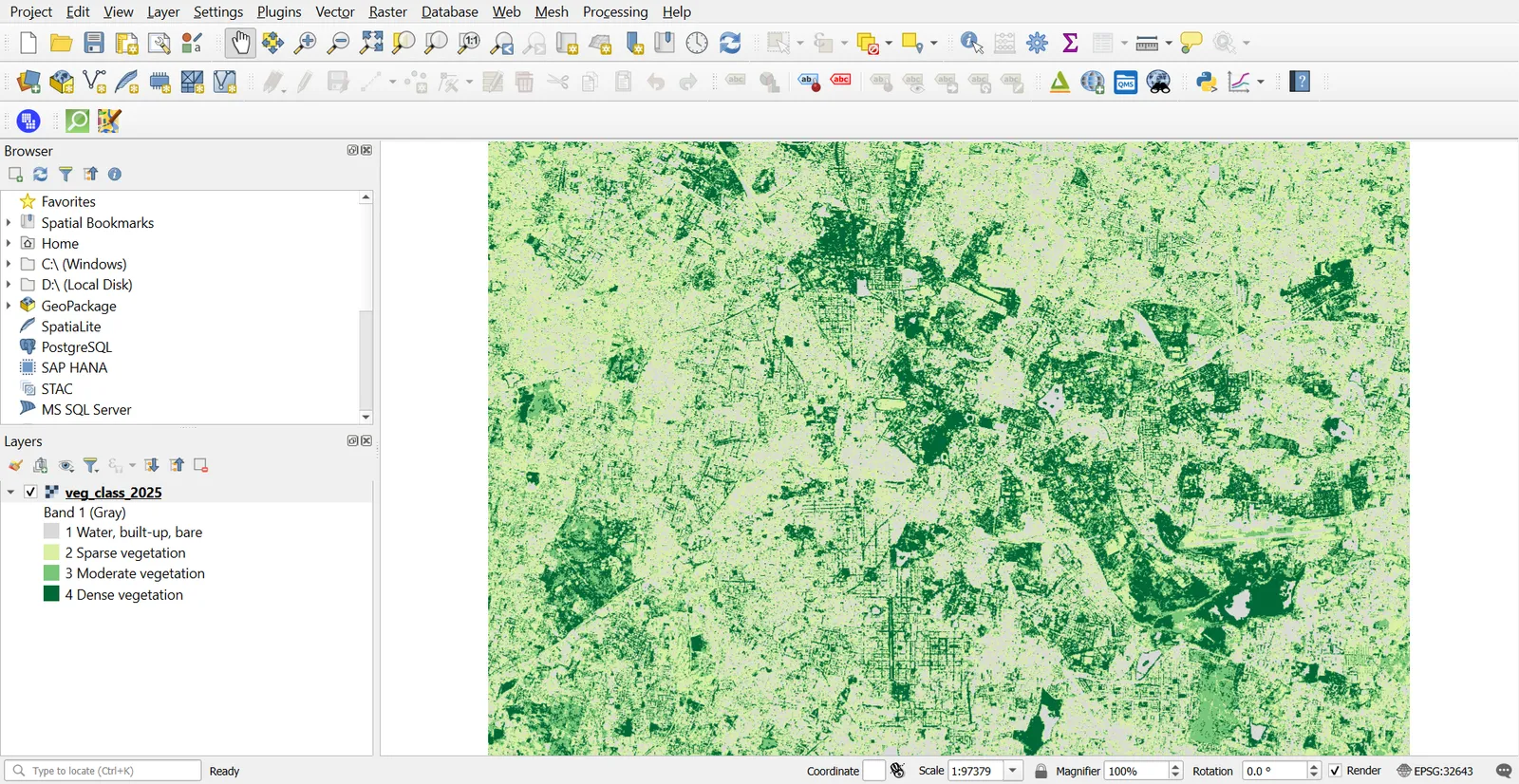This screenshot has height=784, width=1519.
Task: Show statistical summary with the sigma icon
Action: (x=1070, y=43)
